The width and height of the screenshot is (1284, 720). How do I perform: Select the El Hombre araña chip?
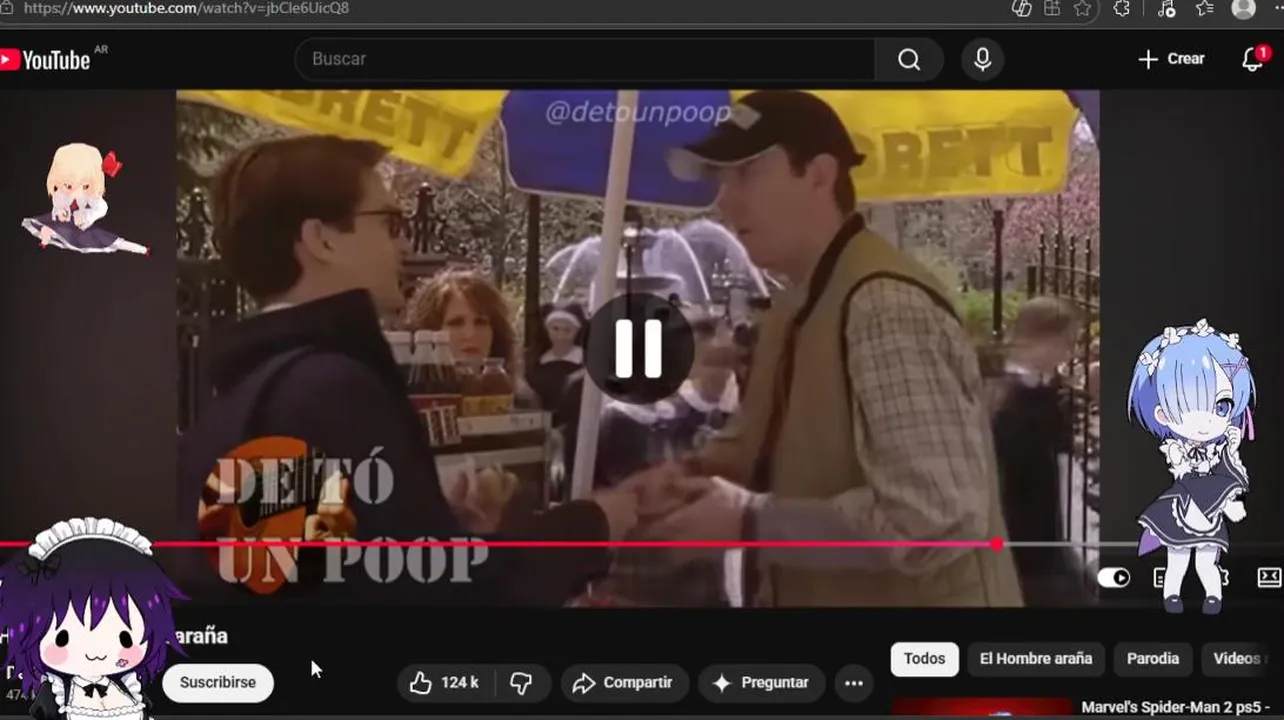point(1036,659)
